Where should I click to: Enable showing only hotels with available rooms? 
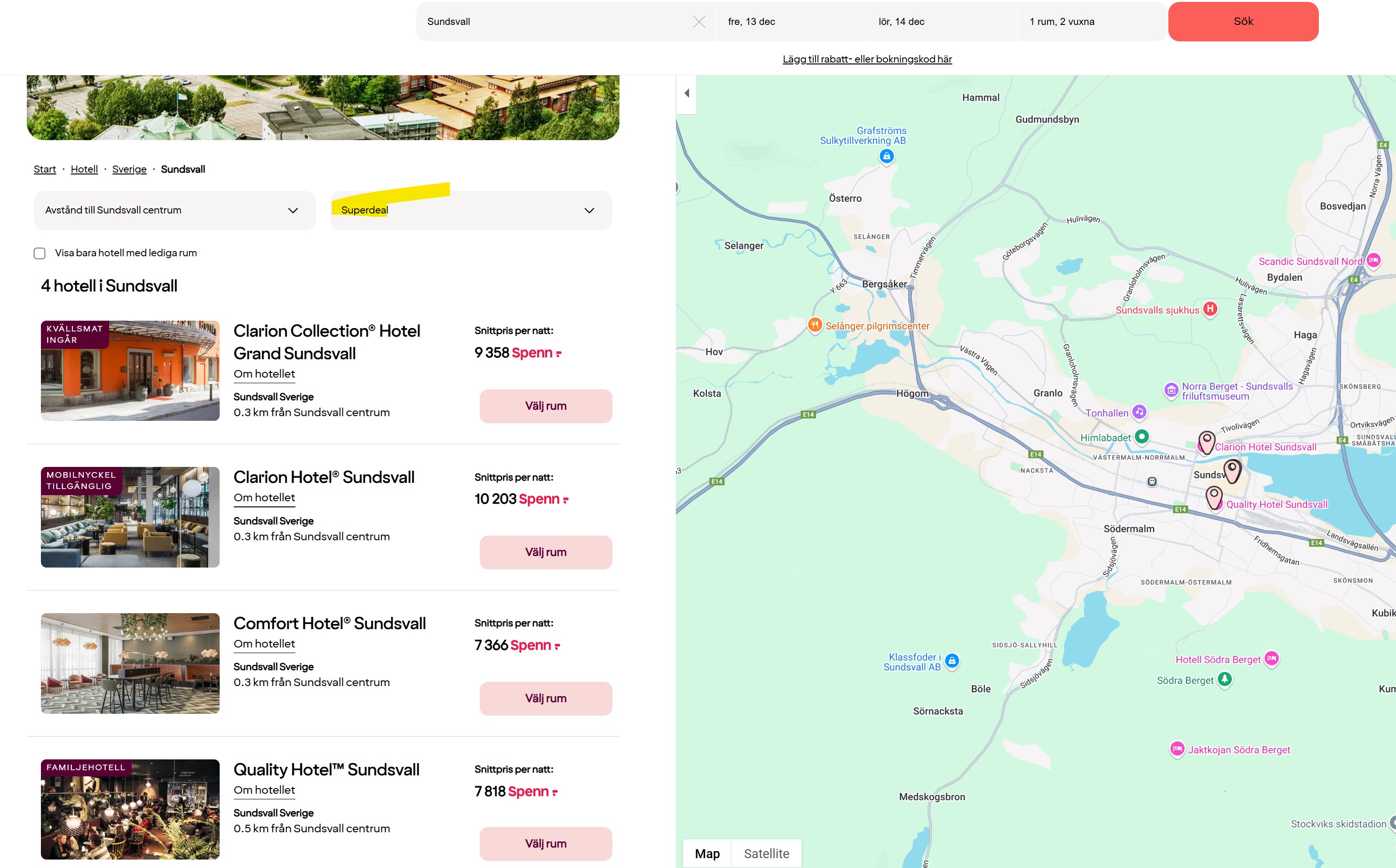[x=40, y=253]
